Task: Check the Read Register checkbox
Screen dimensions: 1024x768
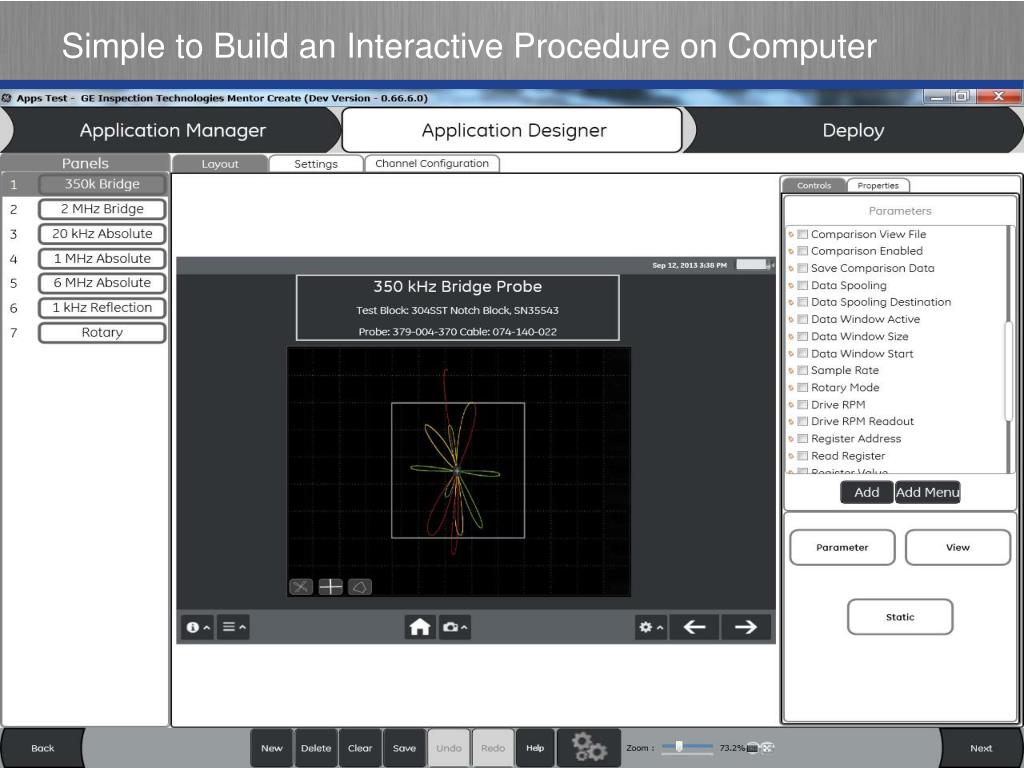Action: pyautogui.click(x=803, y=456)
